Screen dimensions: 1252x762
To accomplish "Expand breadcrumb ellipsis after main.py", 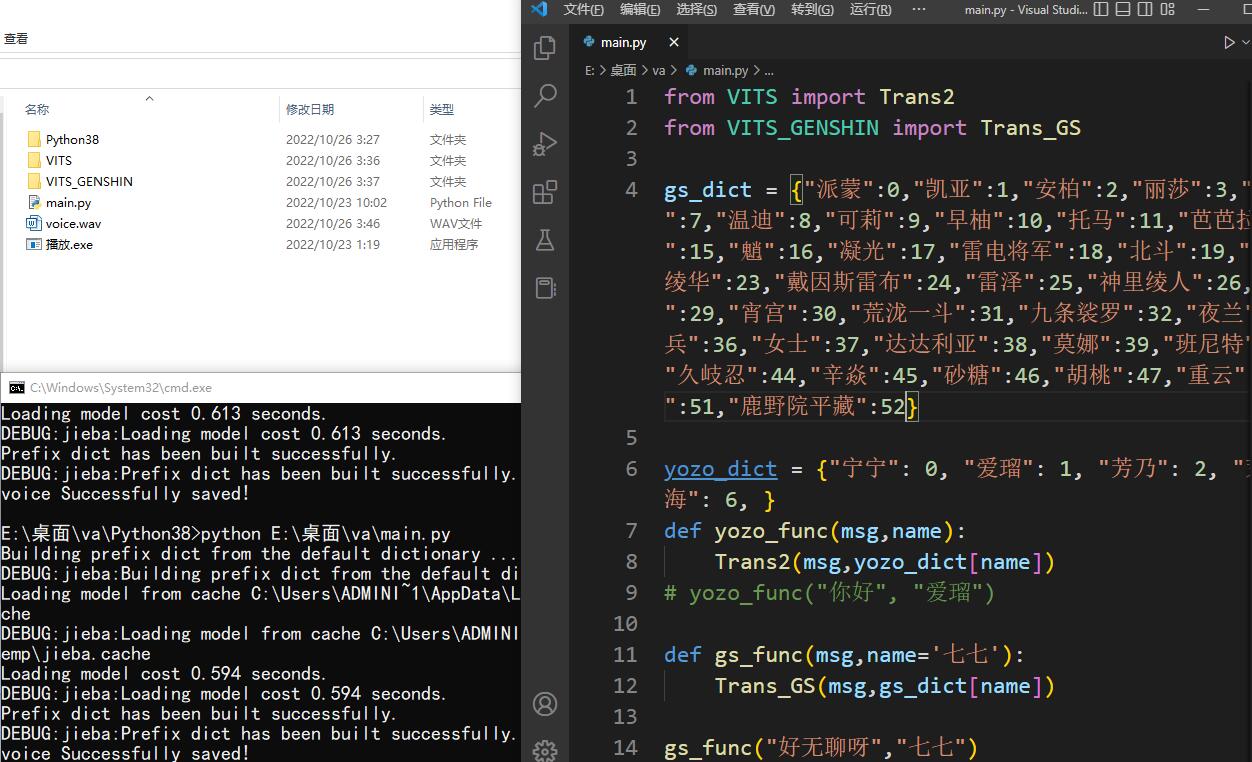I will pos(769,70).
